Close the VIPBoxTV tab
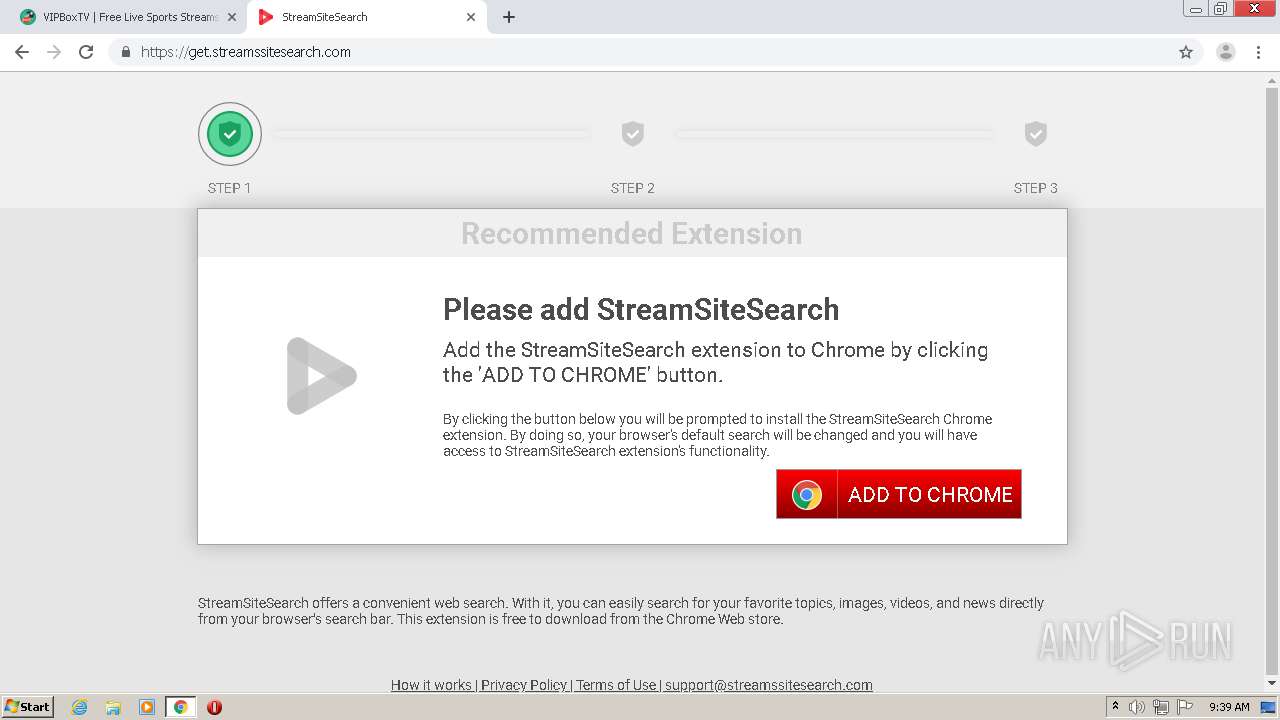The image size is (1280, 720). click(231, 17)
